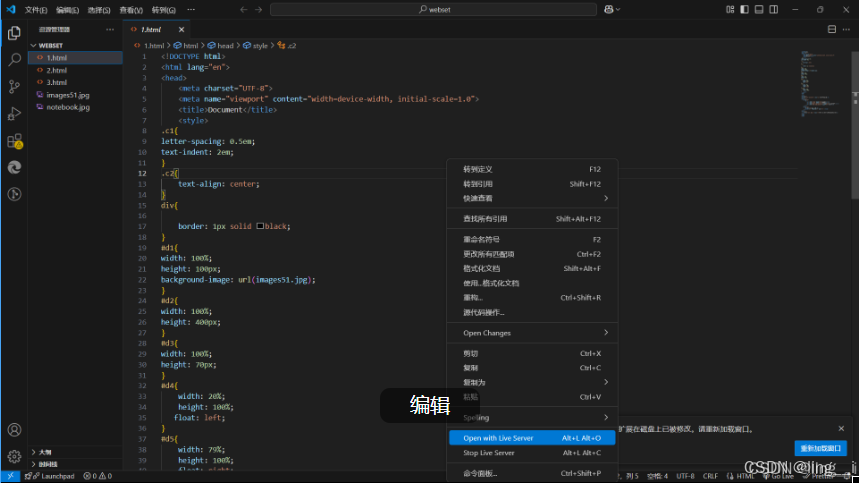859x483 pixels.
Task: Open the Copilot dropdown arrow in title bar
Action: click(x=618, y=9)
